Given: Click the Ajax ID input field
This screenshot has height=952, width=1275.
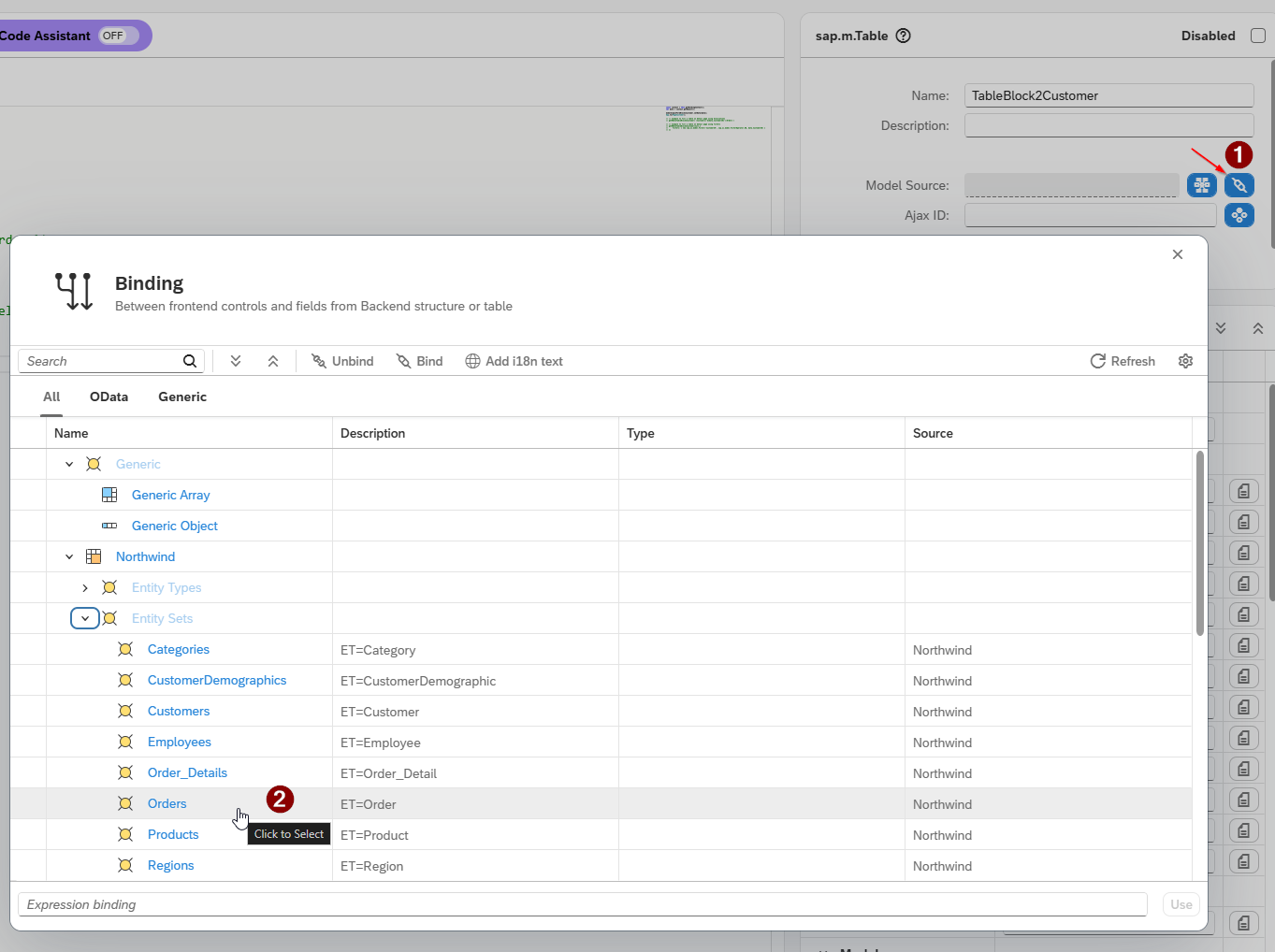Looking at the screenshot, I should pyautogui.click(x=1090, y=215).
